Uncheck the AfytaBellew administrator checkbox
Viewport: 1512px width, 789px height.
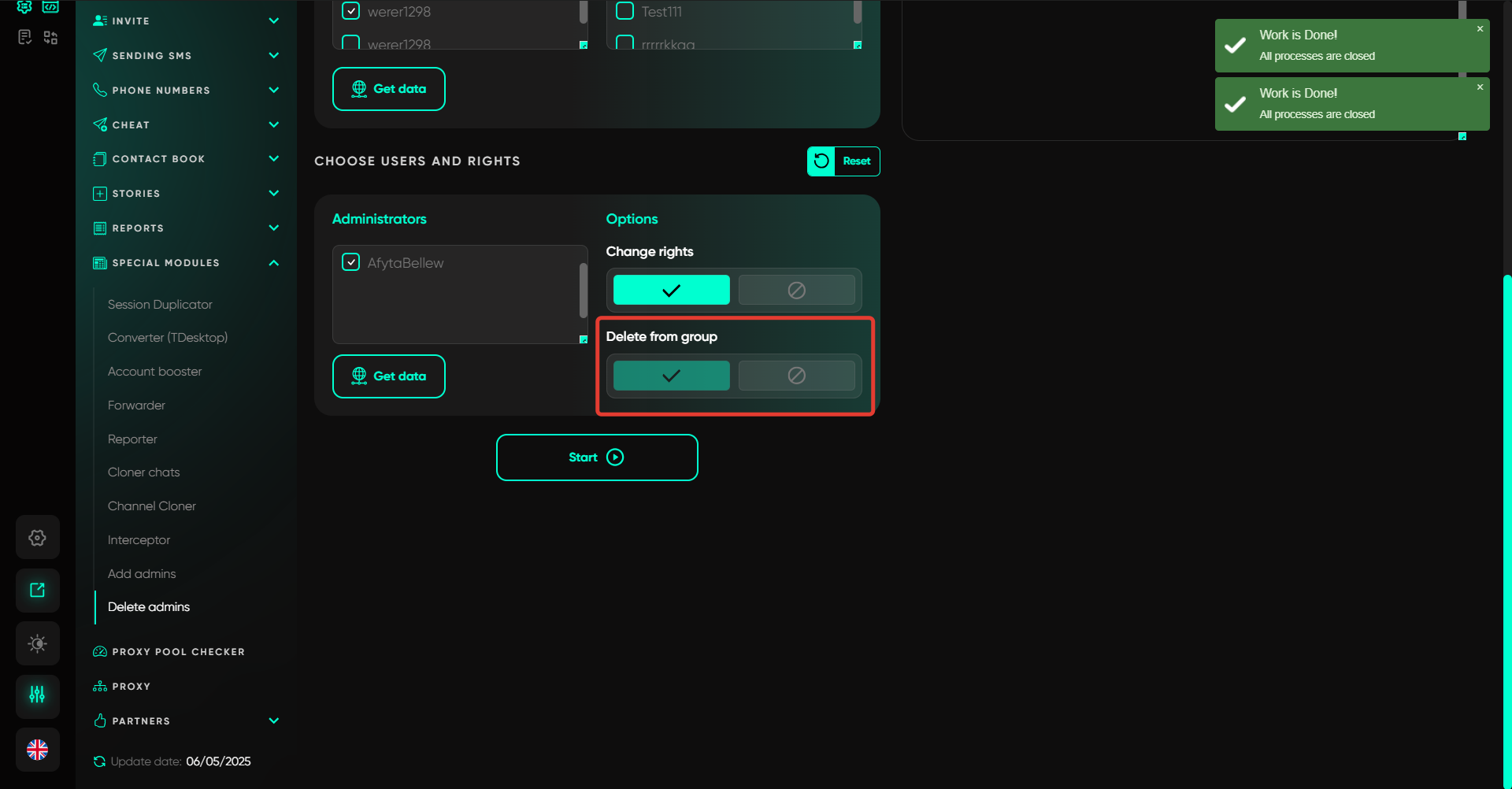[351, 262]
